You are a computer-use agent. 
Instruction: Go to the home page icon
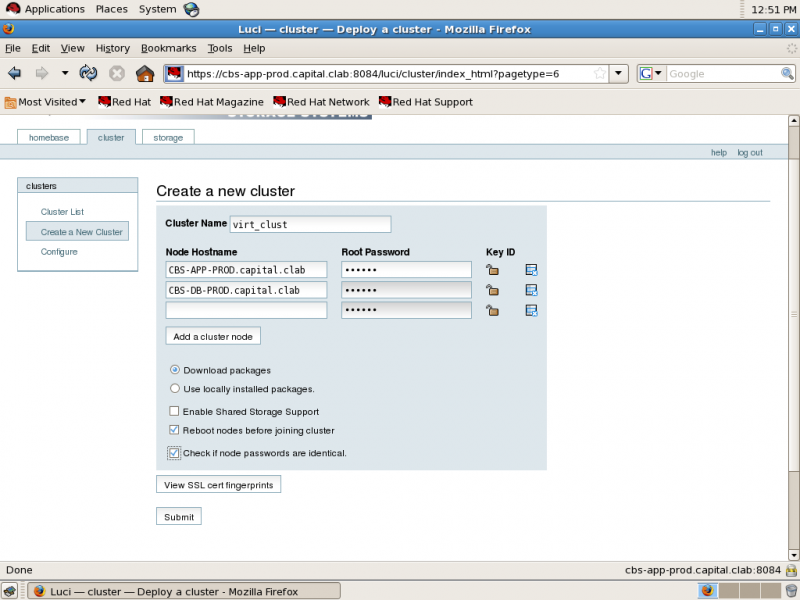pyautogui.click(x=145, y=73)
